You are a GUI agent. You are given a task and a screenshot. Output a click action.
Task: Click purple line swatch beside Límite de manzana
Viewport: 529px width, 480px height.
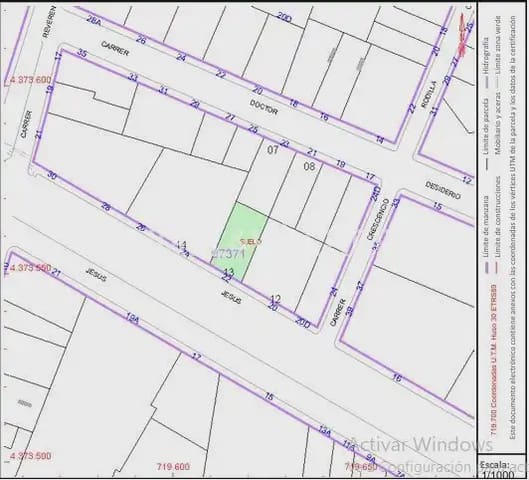[x=486, y=268]
